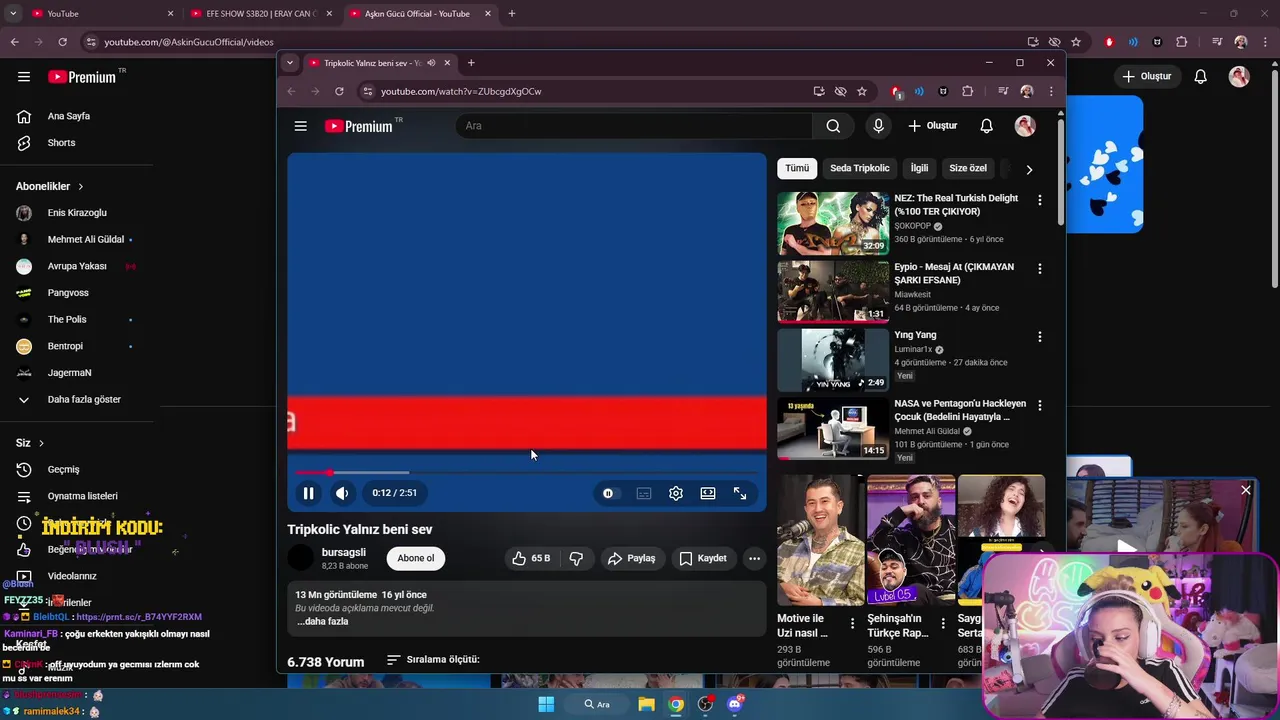Select the İlgili filter chip
1280x720 pixels.
tap(919, 168)
